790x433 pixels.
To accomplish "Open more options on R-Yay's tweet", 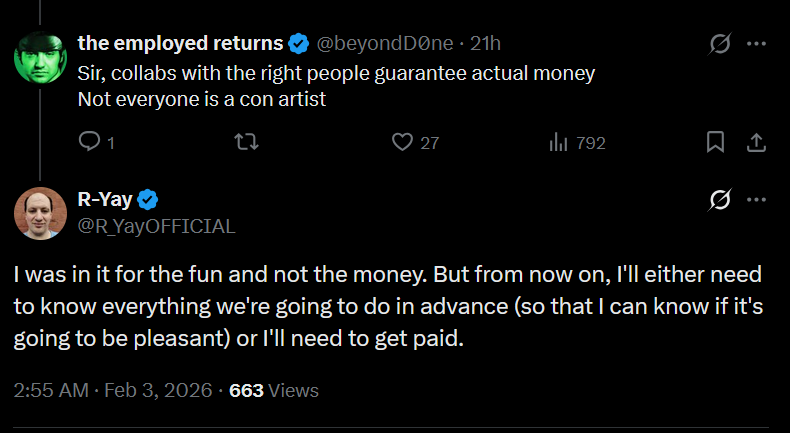I will point(757,200).
